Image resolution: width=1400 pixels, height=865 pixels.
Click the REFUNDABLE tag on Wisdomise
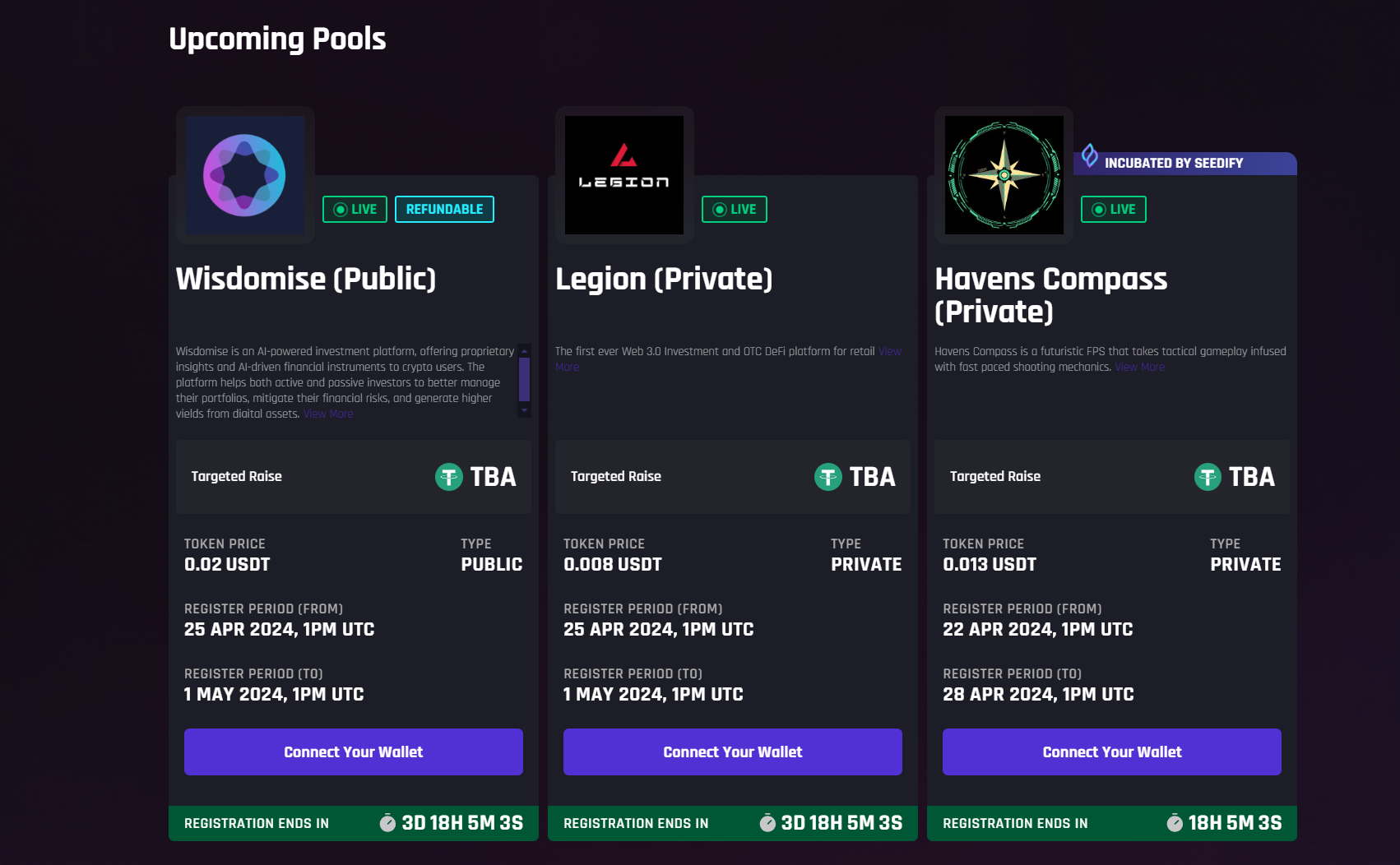444,210
